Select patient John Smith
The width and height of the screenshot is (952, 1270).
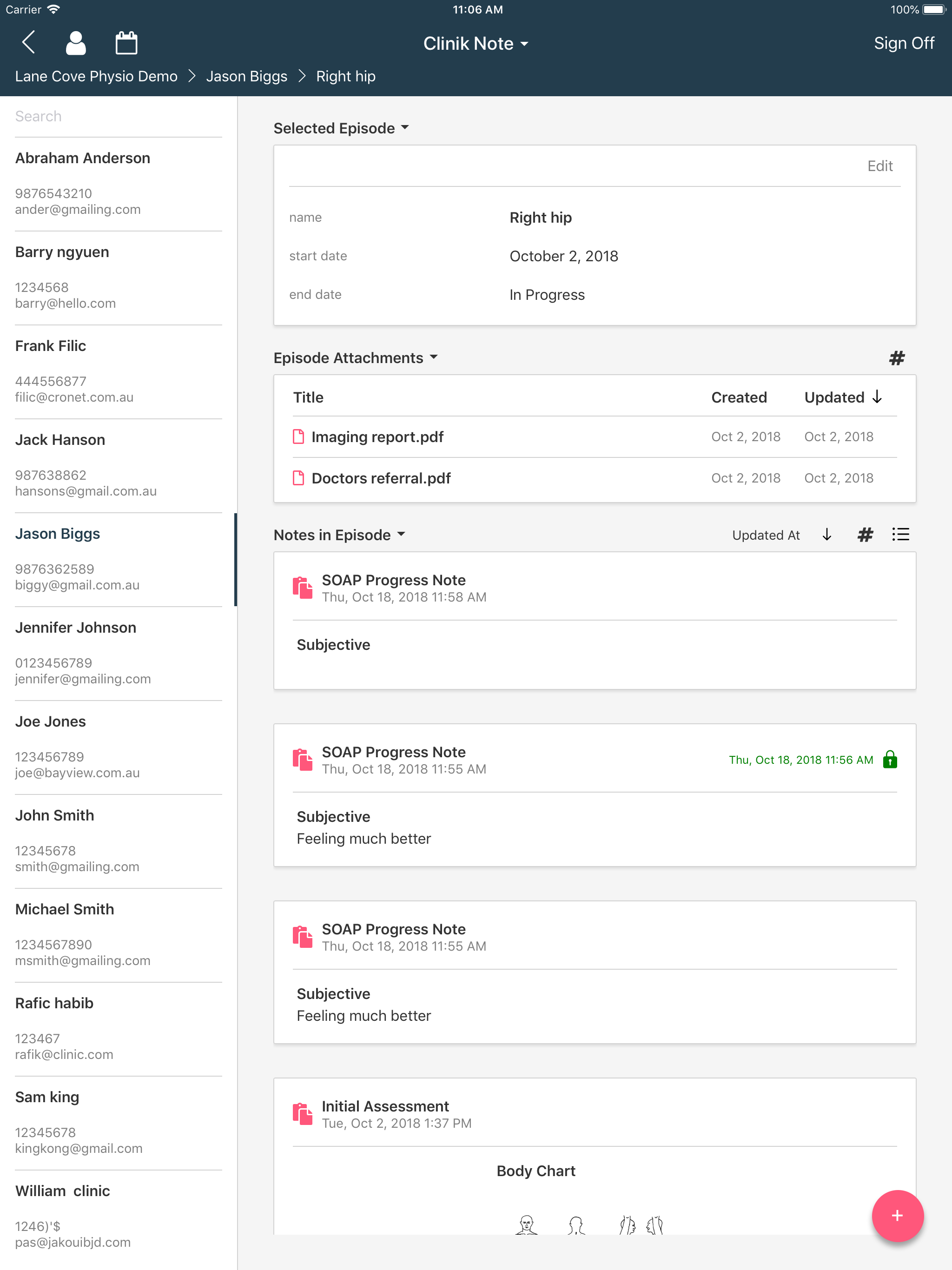coord(118,842)
